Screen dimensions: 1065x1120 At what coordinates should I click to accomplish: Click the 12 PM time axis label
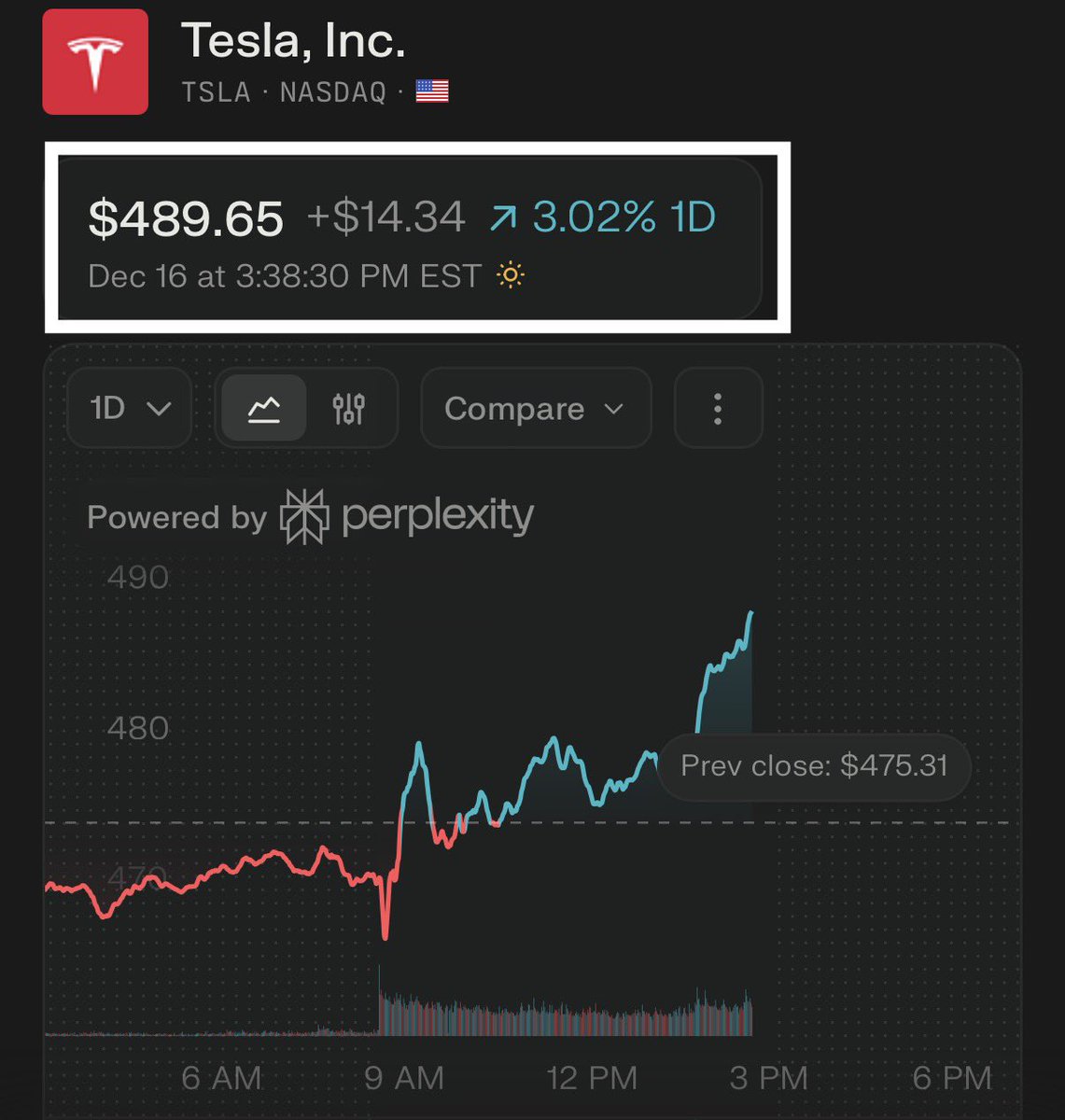click(592, 1079)
